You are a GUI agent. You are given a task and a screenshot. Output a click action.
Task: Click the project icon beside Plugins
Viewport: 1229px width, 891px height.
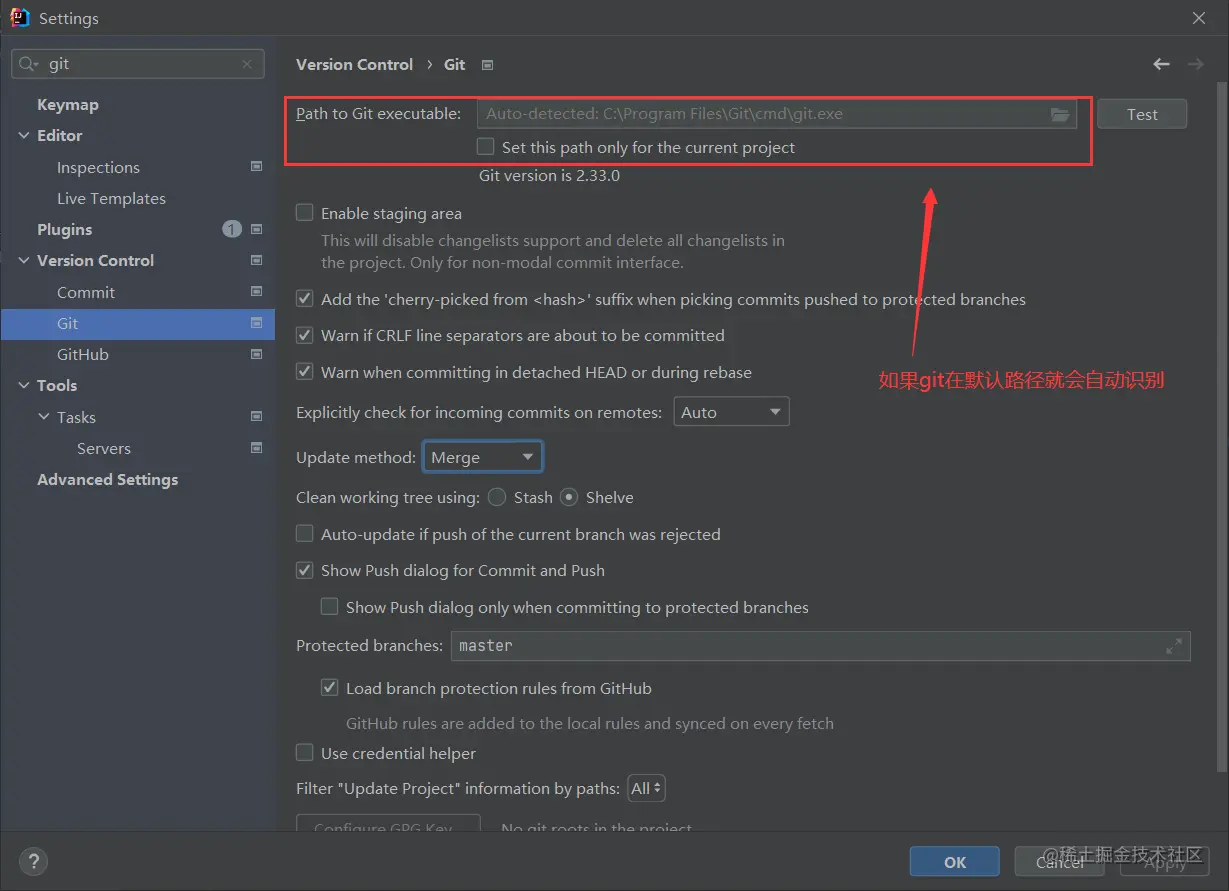pyautogui.click(x=256, y=229)
